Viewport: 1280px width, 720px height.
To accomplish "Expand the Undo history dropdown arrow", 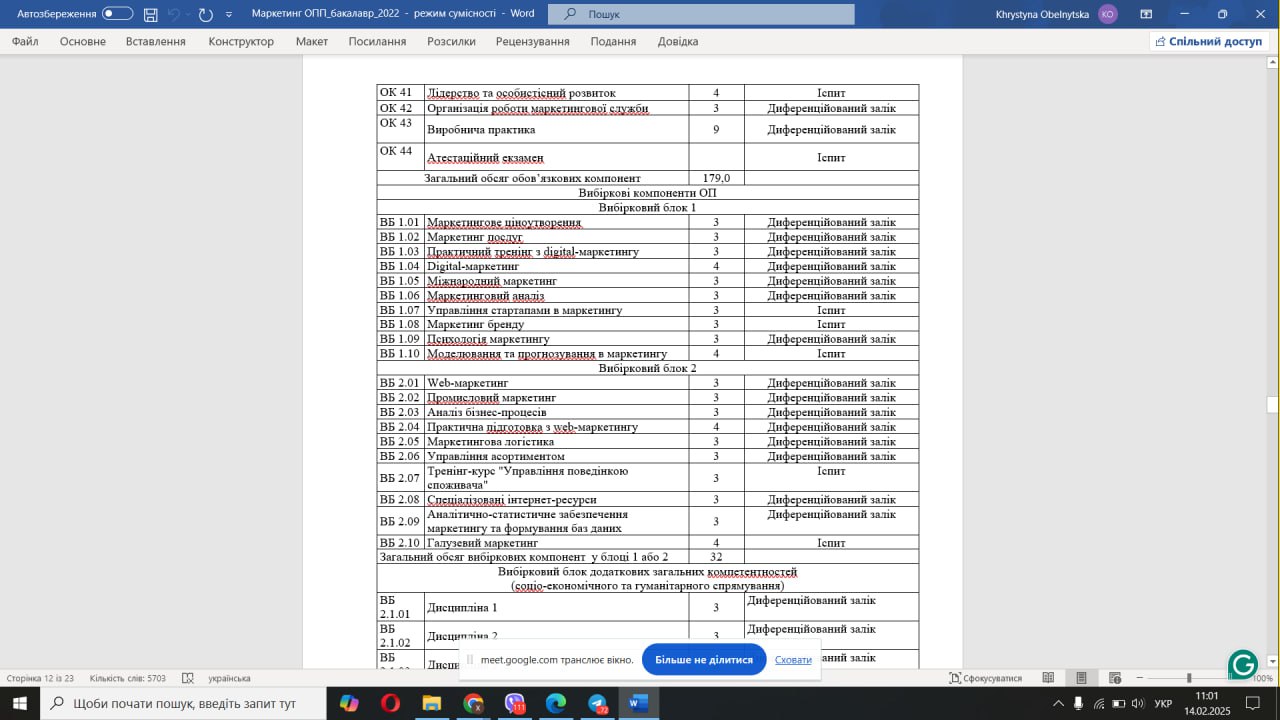I will (x=188, y=14).
